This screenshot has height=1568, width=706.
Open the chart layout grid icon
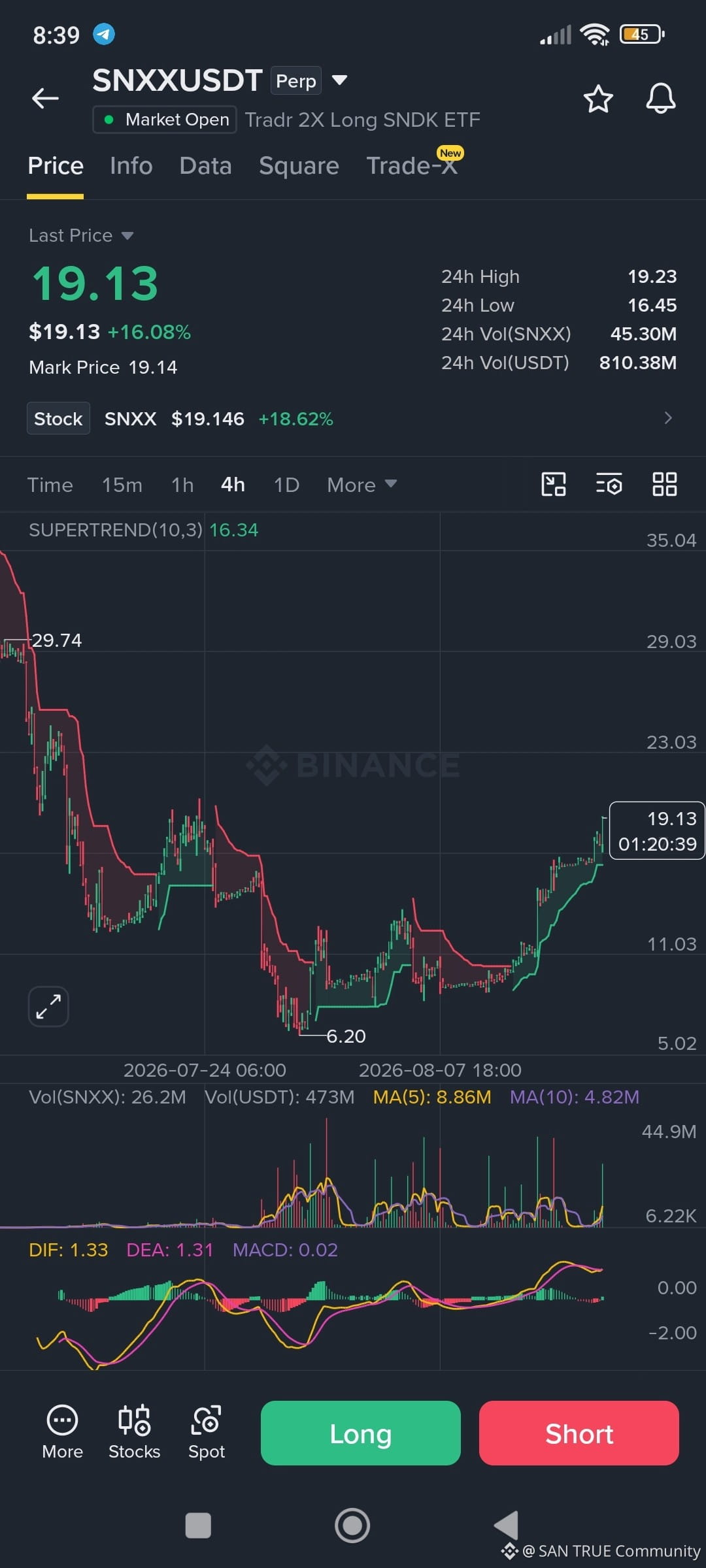[664, 484]
